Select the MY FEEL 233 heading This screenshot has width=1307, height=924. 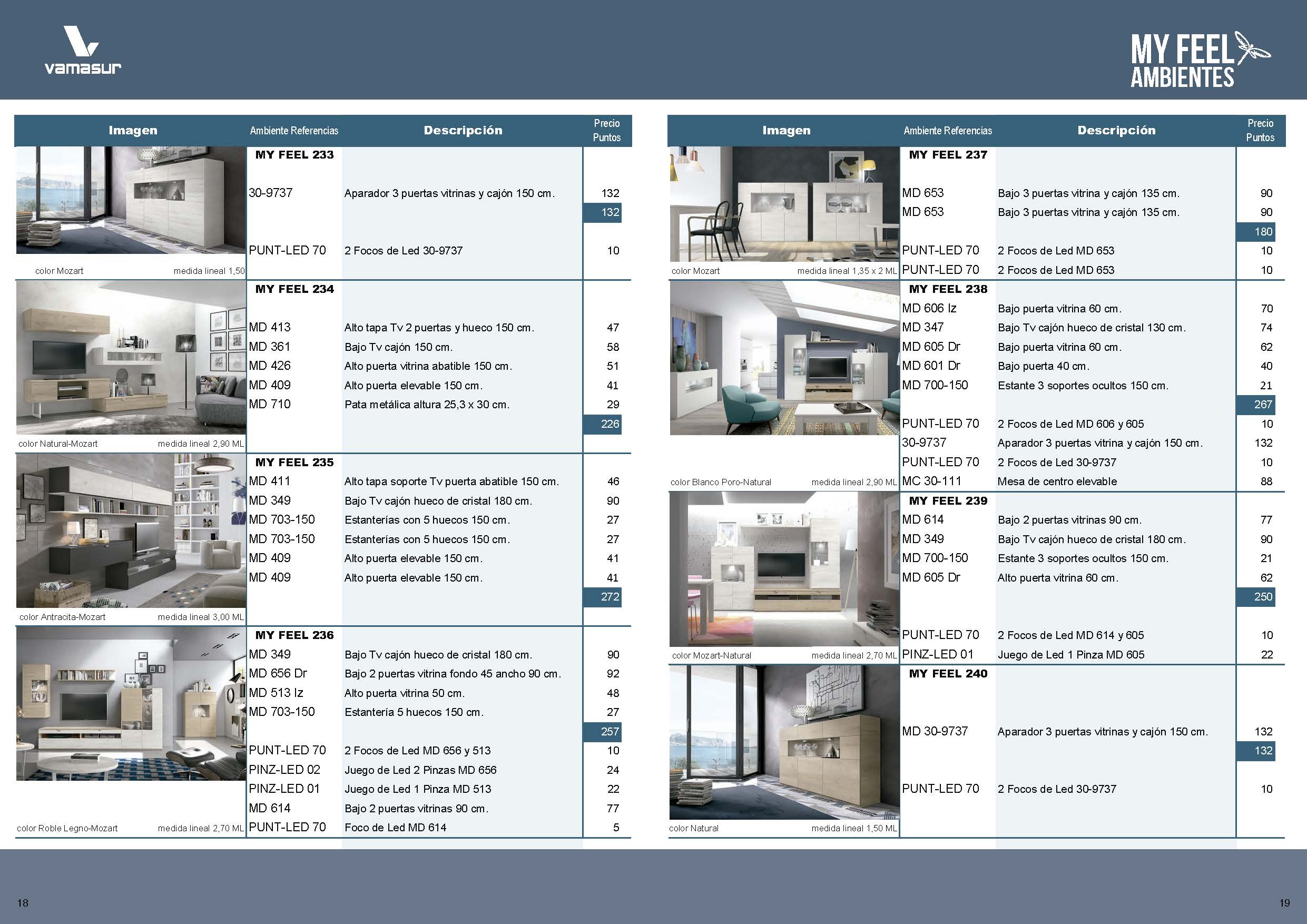point(294,155)
